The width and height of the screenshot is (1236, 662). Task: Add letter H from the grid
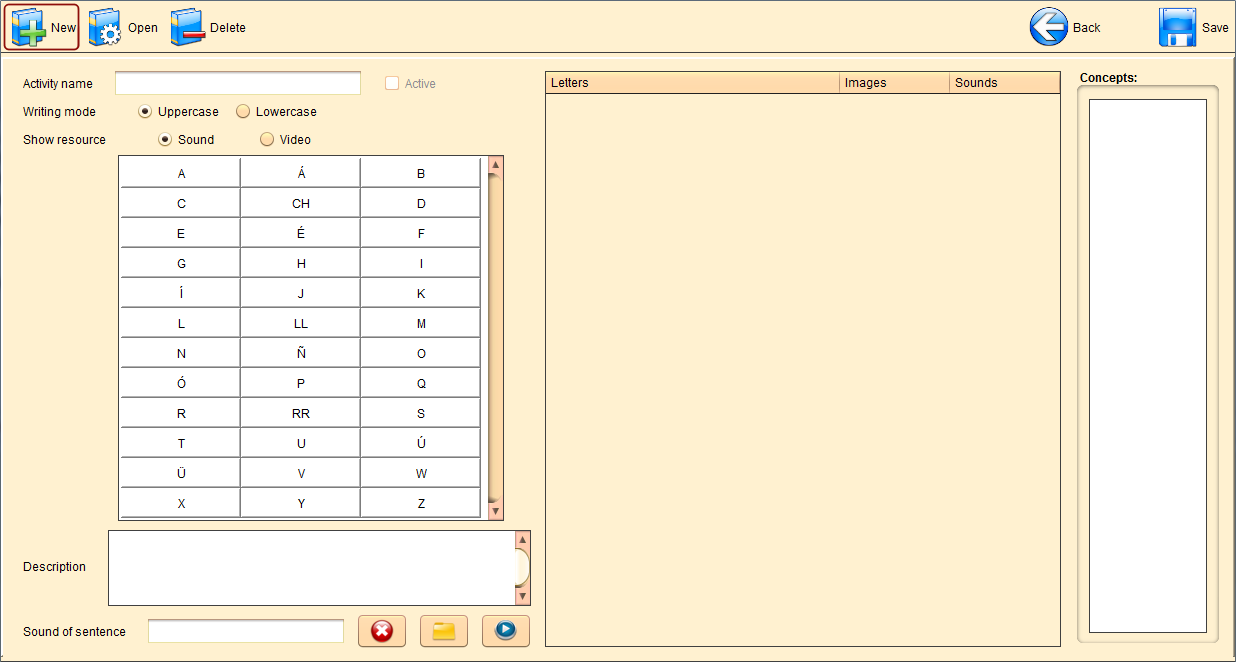point(301,263)
